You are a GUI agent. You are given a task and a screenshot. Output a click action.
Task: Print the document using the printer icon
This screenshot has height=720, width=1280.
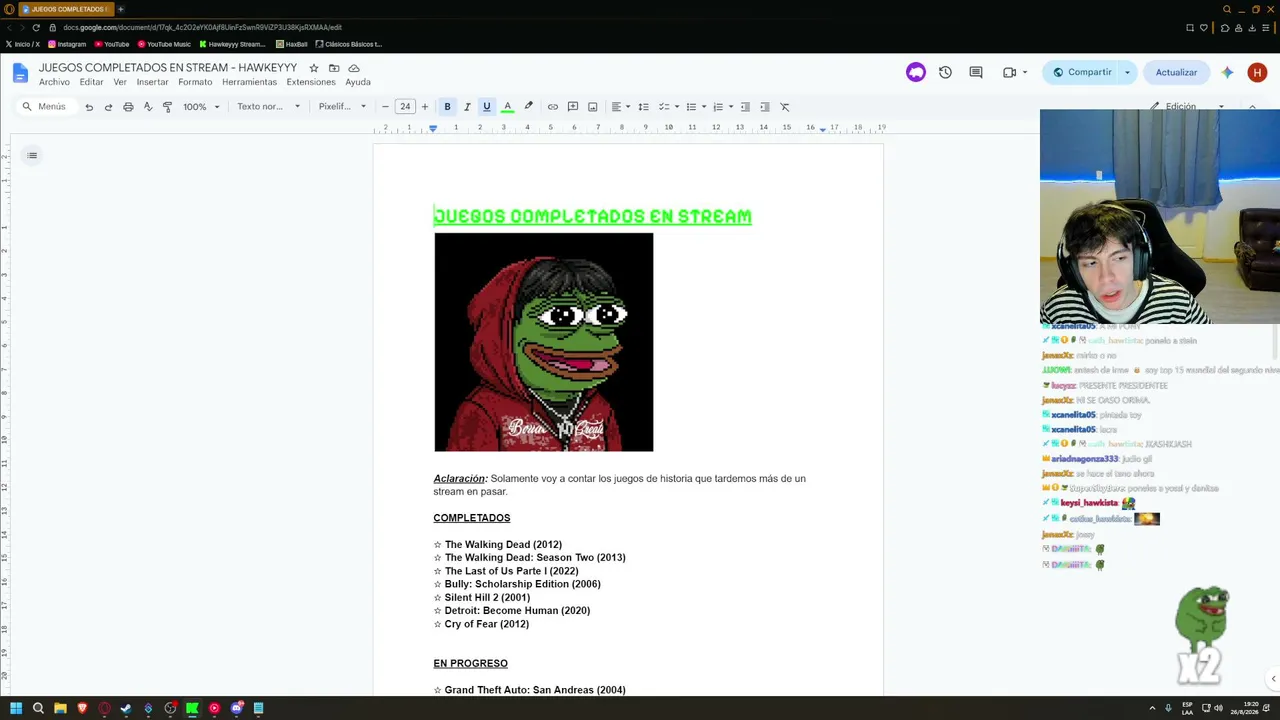pyautogui.click(x=128, y=107)
